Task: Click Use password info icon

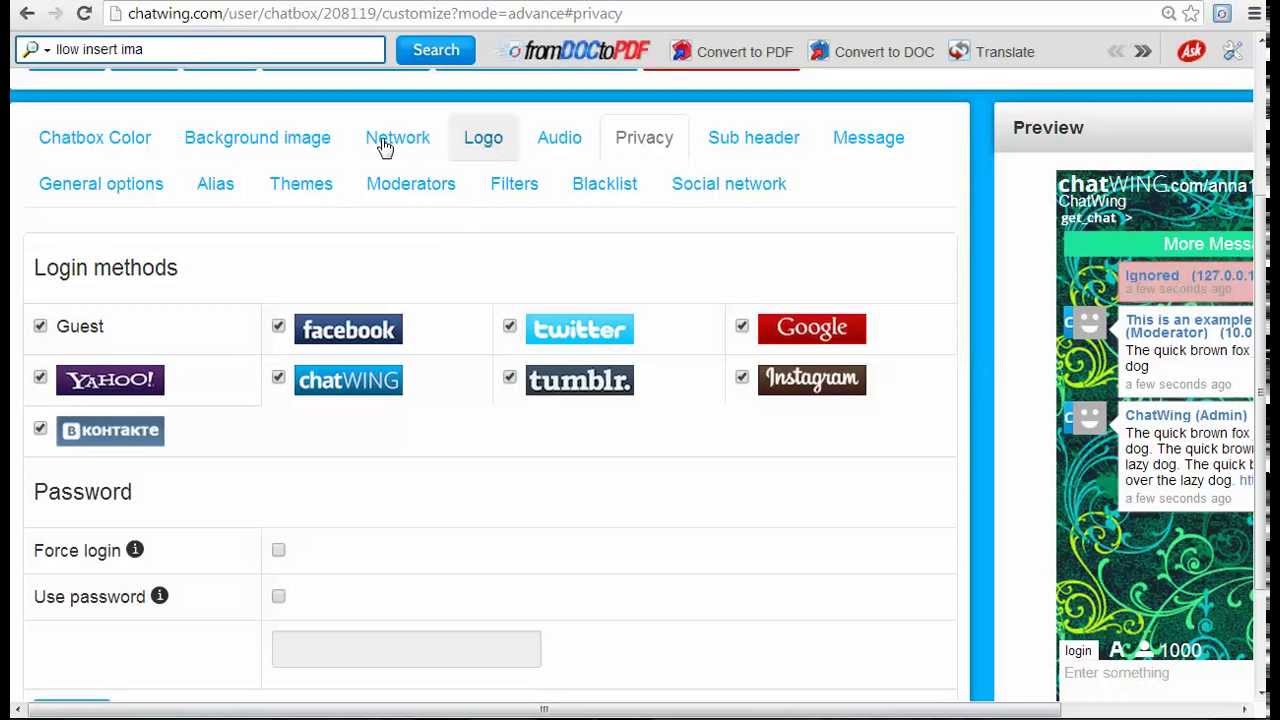Action: coord(159,595)
